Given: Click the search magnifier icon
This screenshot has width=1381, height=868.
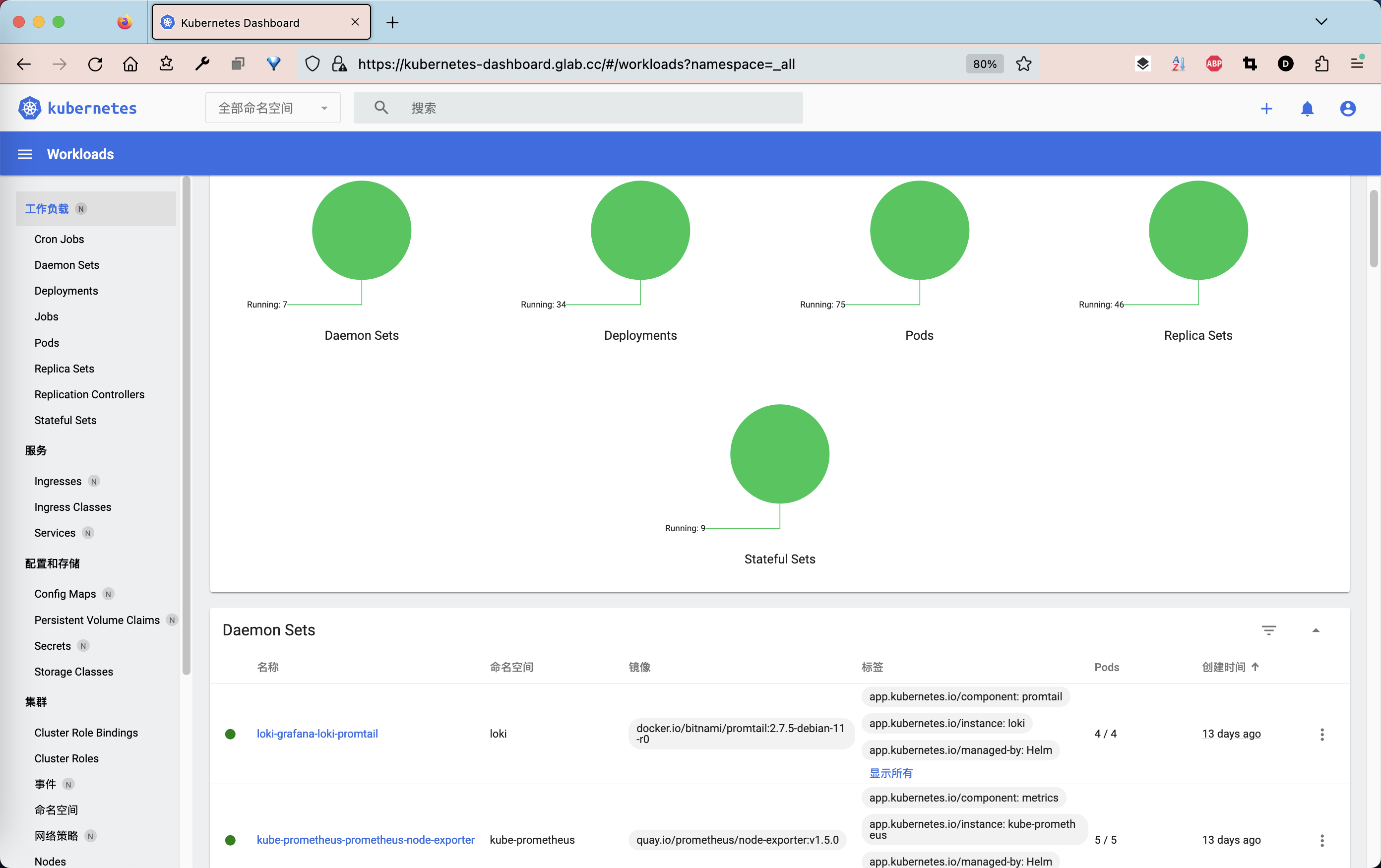Looking at the screenshot, I should pyautogui.click(x=381, y=107).
